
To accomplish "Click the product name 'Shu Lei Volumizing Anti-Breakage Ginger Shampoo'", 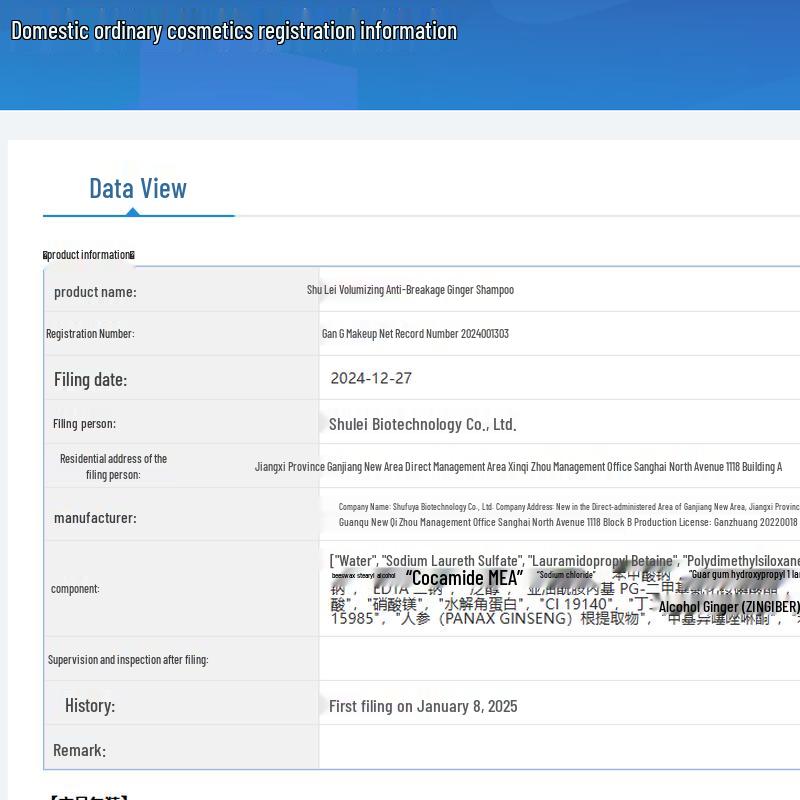I will tap(410, 290).
